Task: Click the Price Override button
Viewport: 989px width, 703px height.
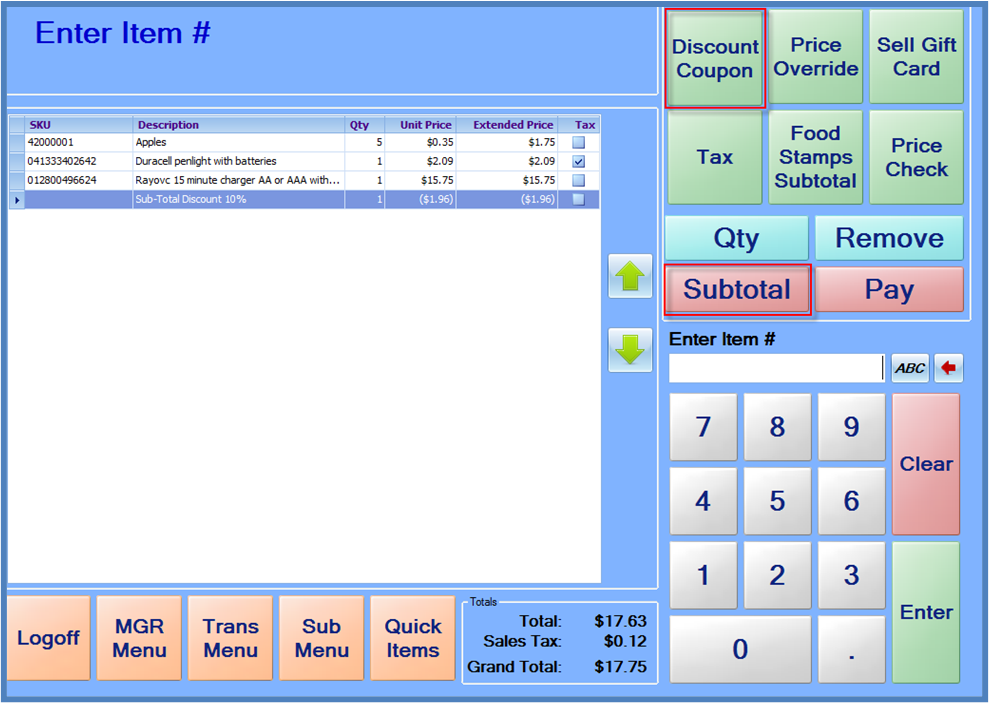Action: tap(815, 57)
